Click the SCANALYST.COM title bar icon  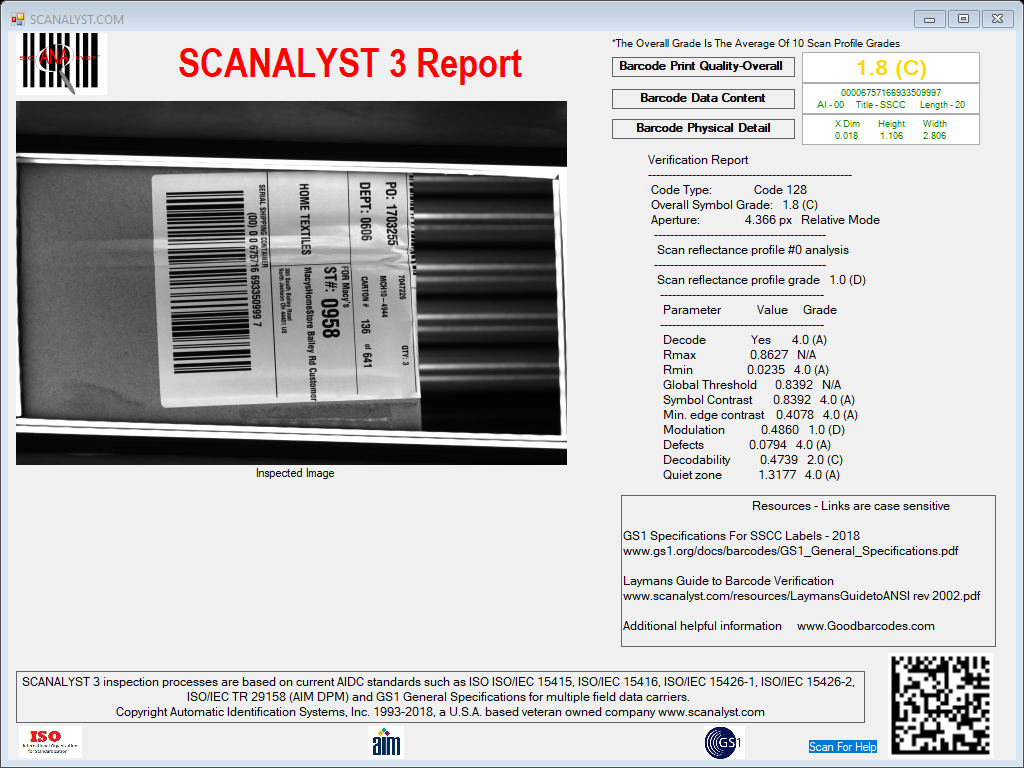[18, 20]
